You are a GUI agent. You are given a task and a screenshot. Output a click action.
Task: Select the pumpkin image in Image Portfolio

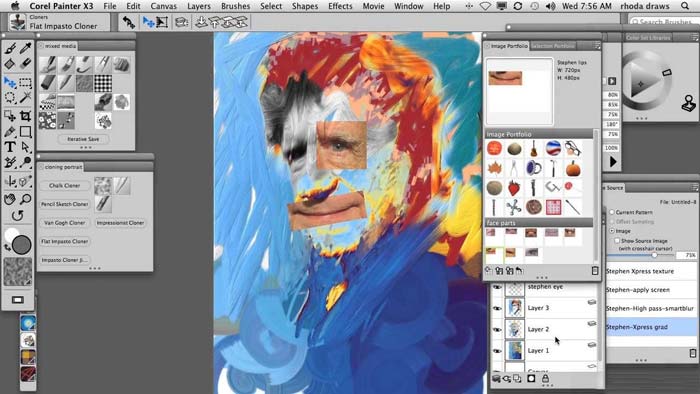click(573, 169)
